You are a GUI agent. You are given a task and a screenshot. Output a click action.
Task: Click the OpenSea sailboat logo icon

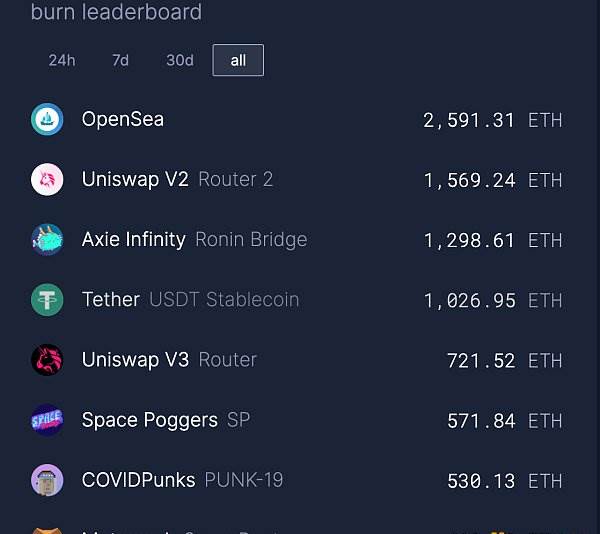(47, 119)
